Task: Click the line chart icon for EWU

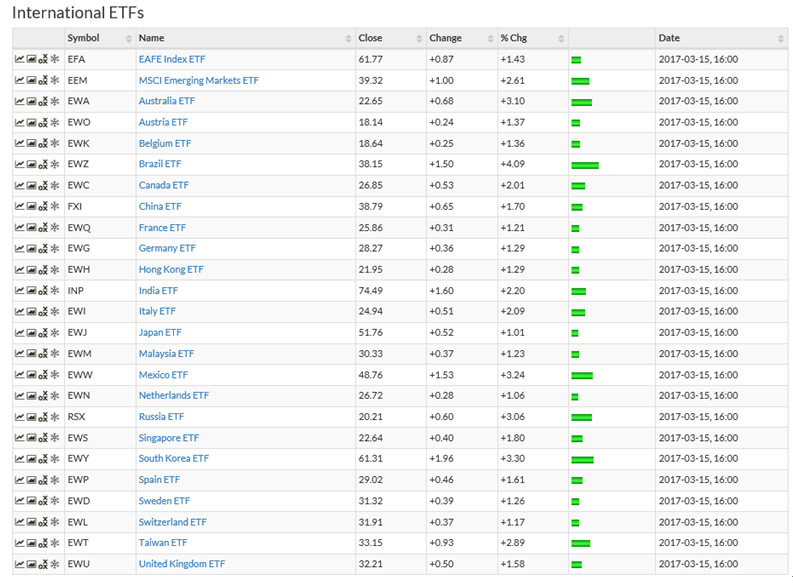Action: click(x=20, y=564)
